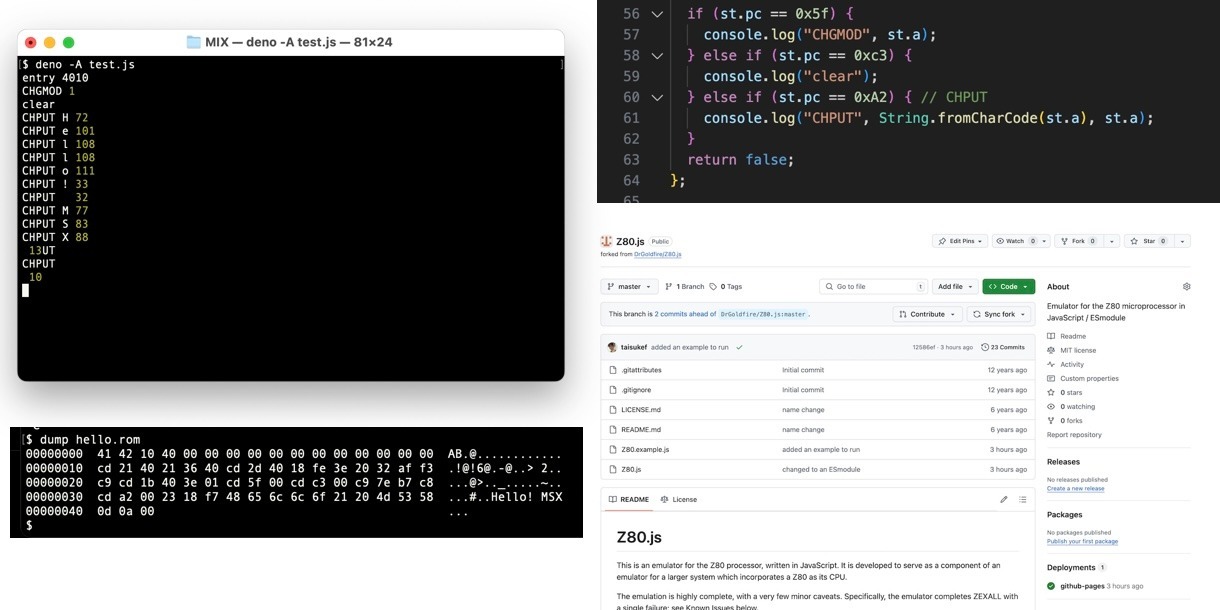
Task: Open the 2 commits ahead link
Action: [x=685, y=314]
